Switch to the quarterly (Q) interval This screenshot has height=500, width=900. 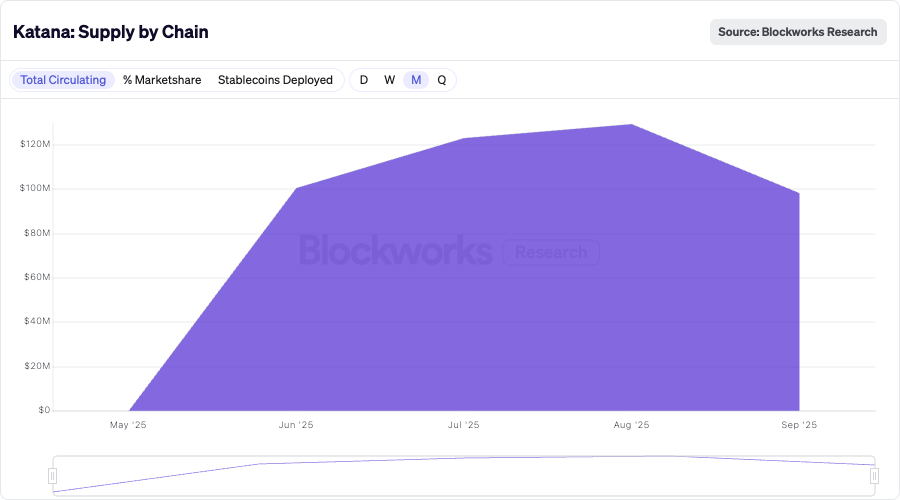pos(442,80)
